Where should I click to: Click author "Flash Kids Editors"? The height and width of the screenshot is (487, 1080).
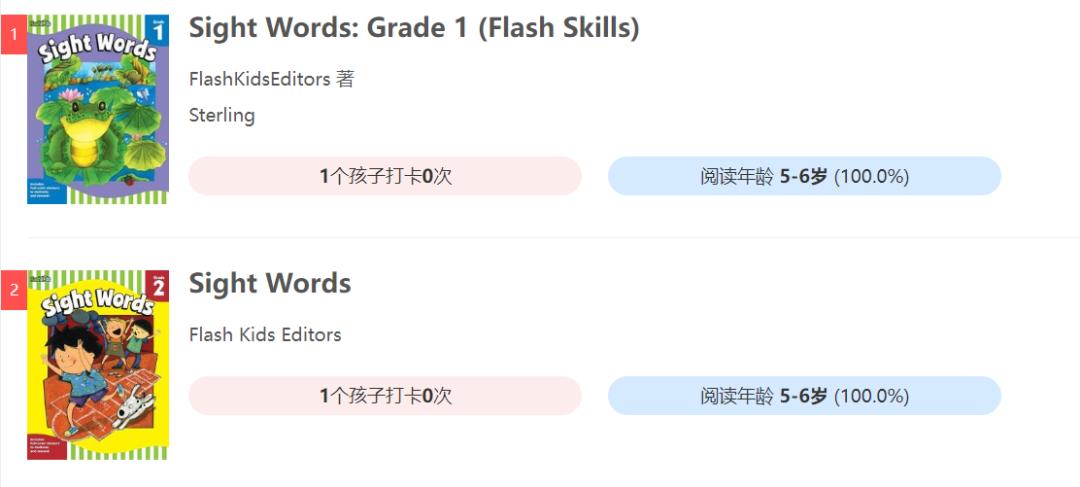point(265,335)
